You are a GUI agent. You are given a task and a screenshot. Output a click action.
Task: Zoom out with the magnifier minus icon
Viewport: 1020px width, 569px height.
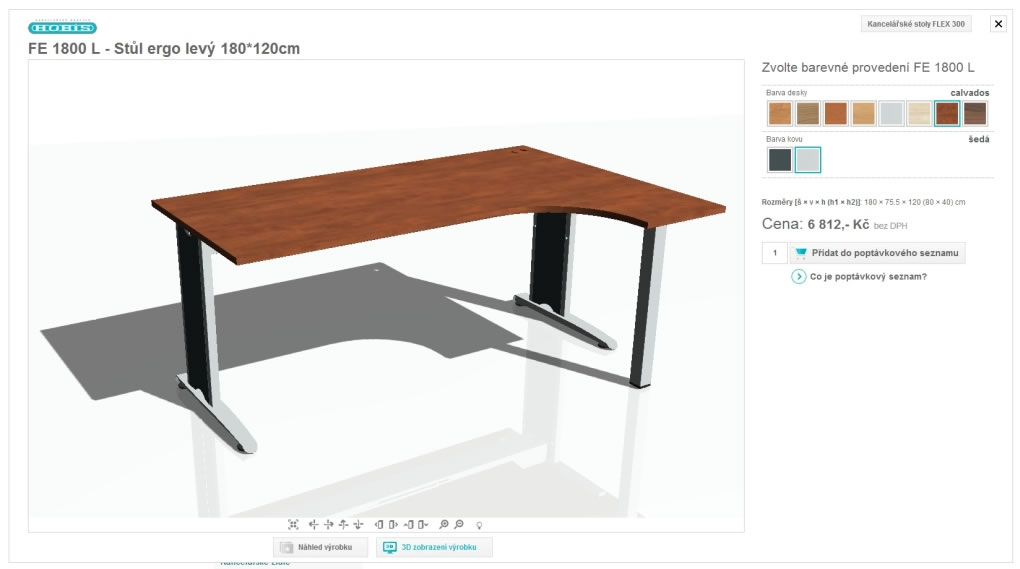pyautogui.click(x=459, y=524)
